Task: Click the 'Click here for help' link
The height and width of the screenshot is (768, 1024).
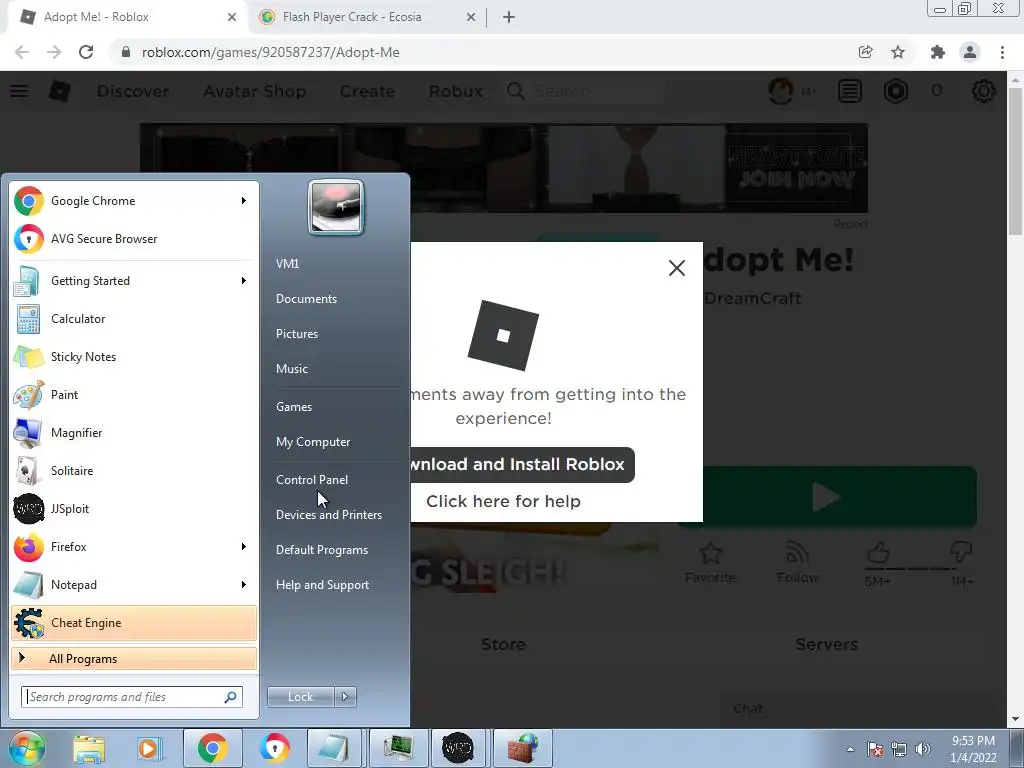Action: pos(503,501)
